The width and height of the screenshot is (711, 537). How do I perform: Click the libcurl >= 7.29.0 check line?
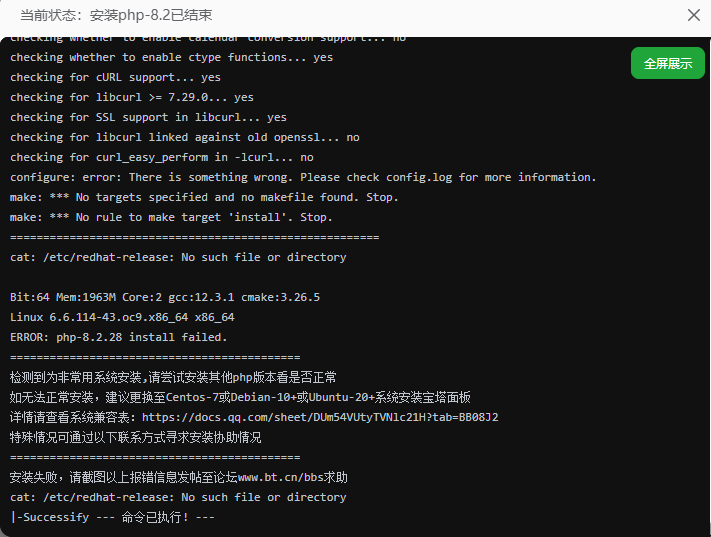click(x=132, y=97)
